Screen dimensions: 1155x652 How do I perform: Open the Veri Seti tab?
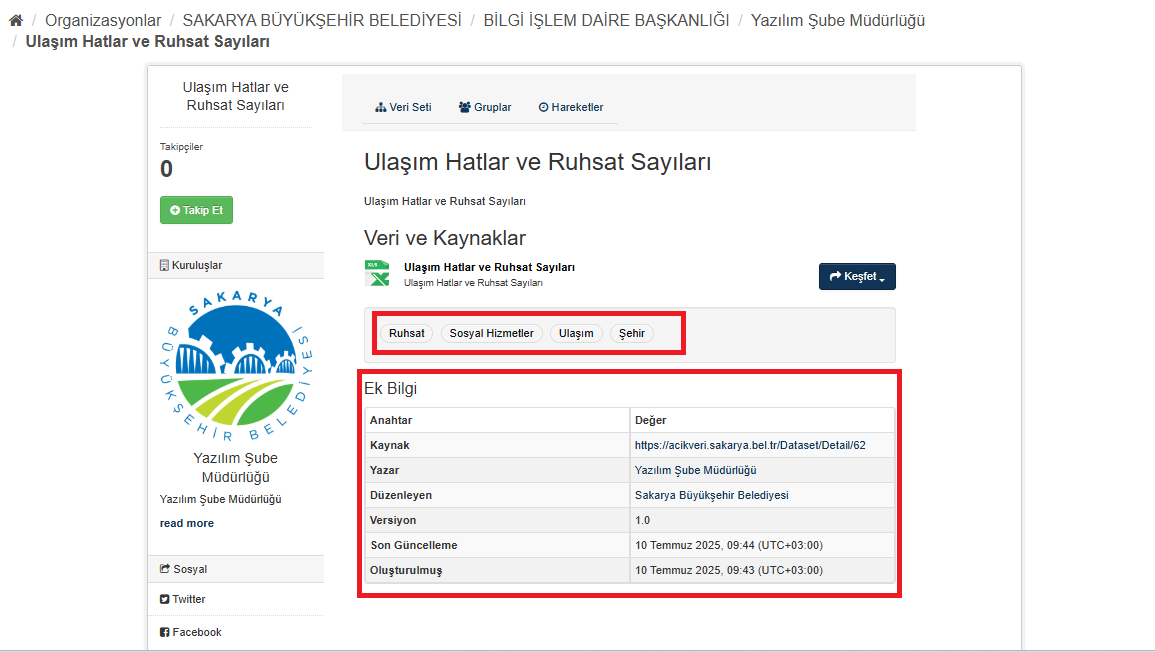(404, 107)
